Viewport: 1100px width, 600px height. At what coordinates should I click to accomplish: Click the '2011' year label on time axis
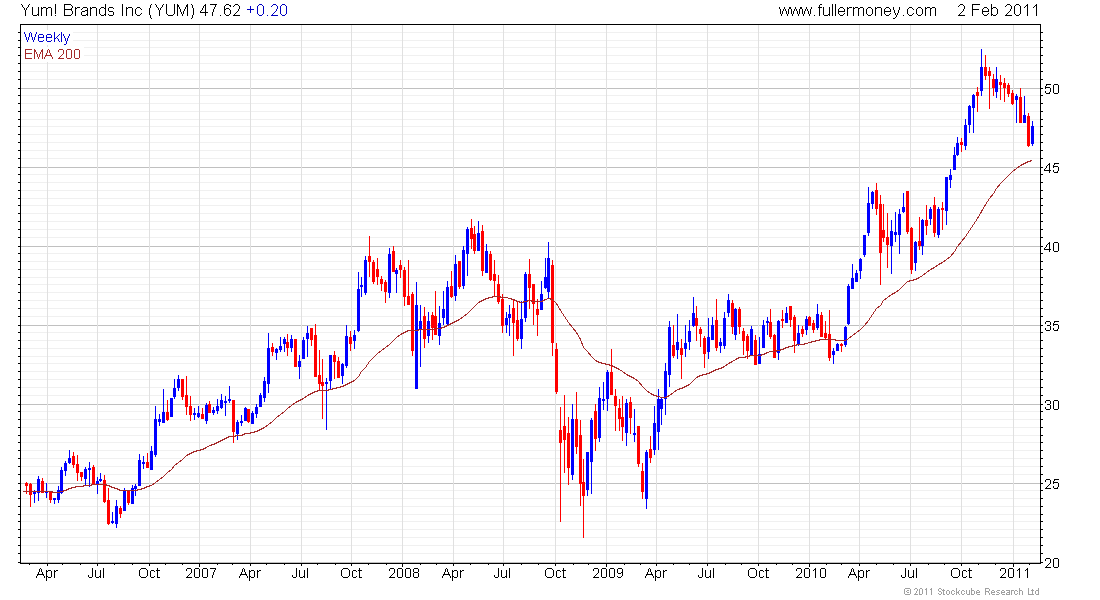pyautogui.click(x=1014, y=573)
